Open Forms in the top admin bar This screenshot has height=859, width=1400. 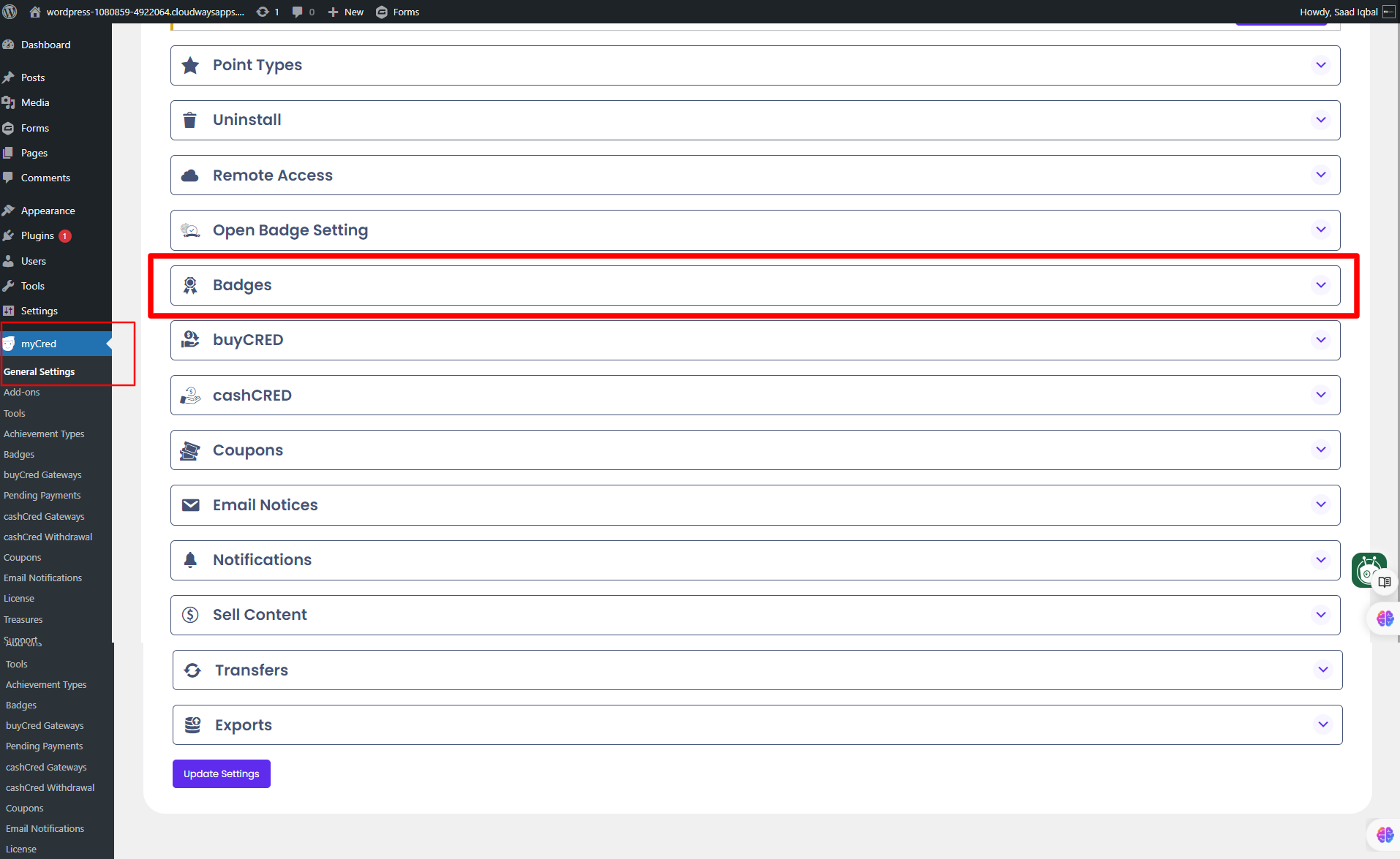398,12
